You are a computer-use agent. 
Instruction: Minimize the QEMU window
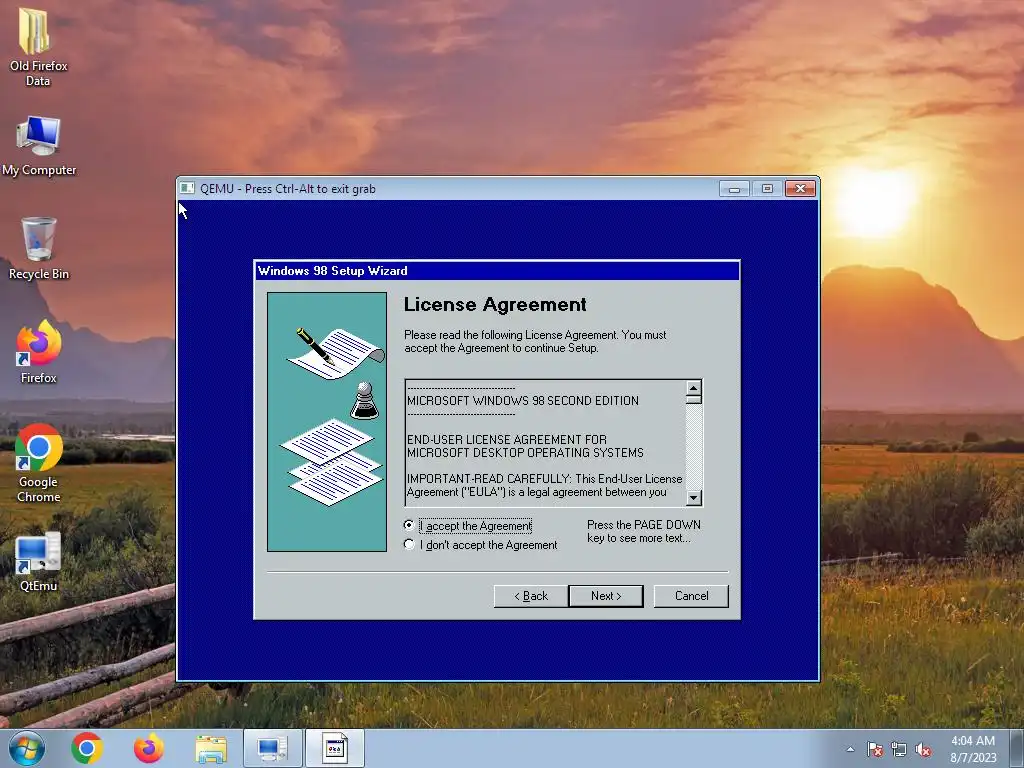734,189
